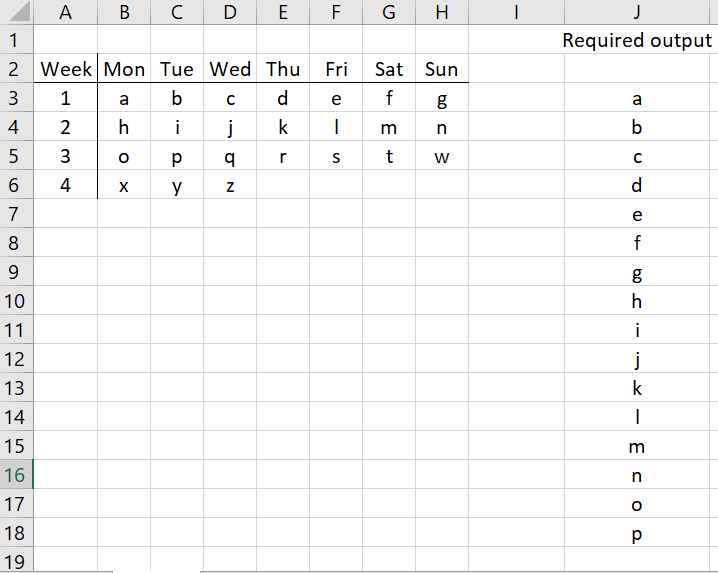Select output cell 'h' in column J
Viewport: 718px width, 573px height.
(x=637, y=300)
